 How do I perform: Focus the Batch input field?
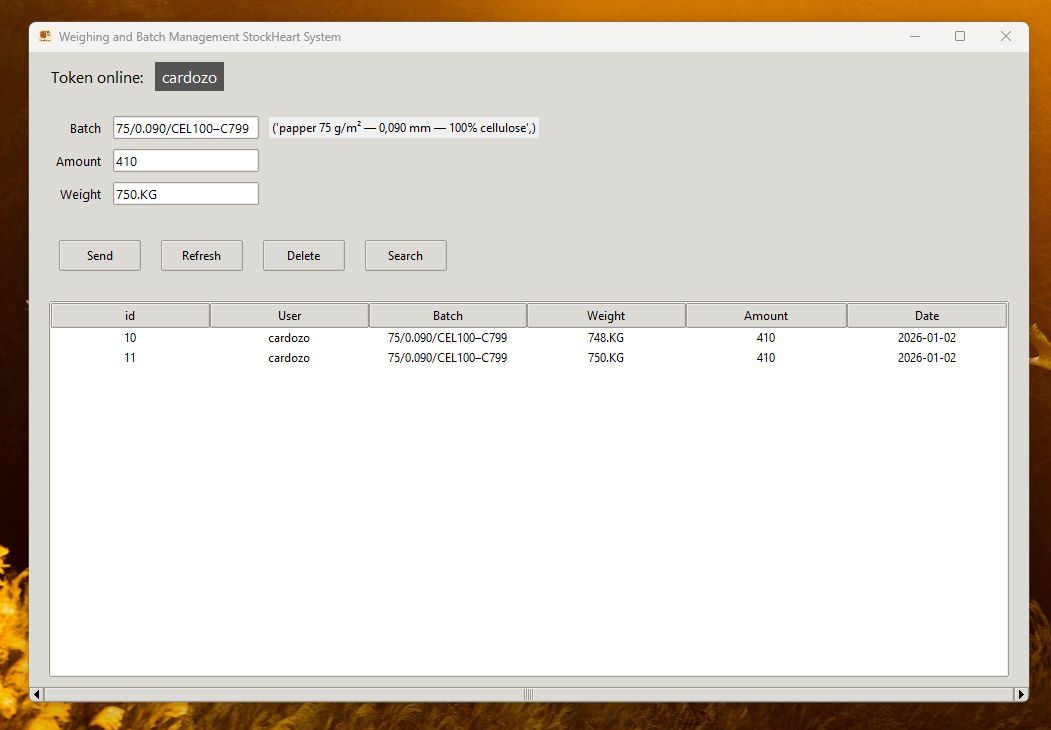tap(185, 128)
